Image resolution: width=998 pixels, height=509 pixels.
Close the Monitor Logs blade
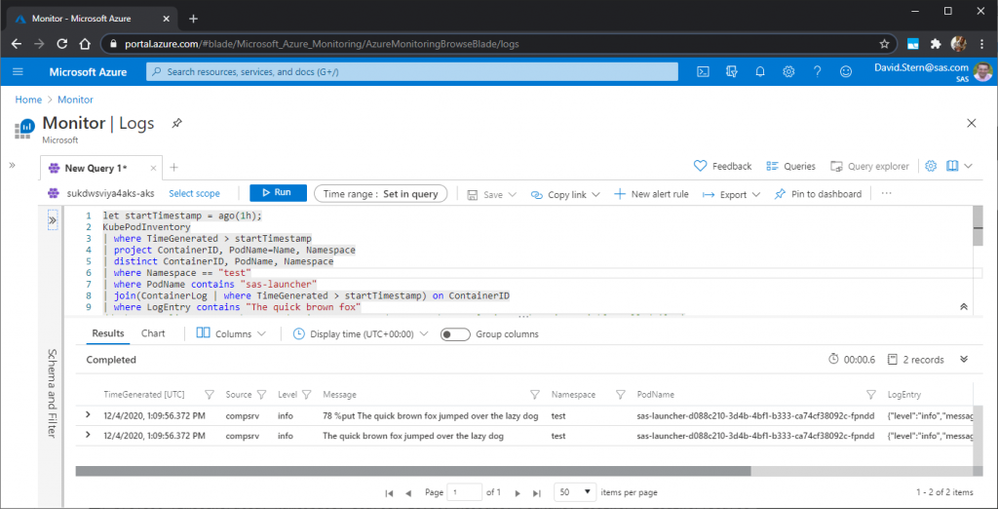pyautogui.click(x=971, y=123)
